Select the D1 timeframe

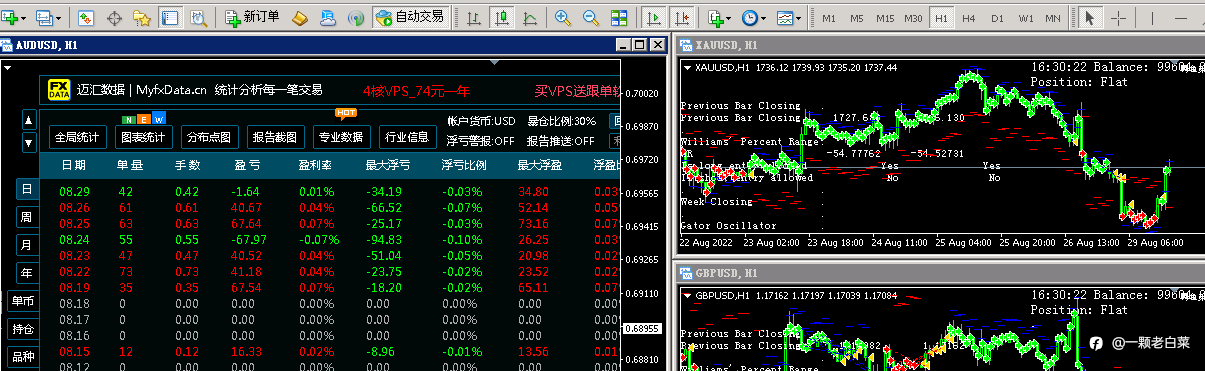997,18
